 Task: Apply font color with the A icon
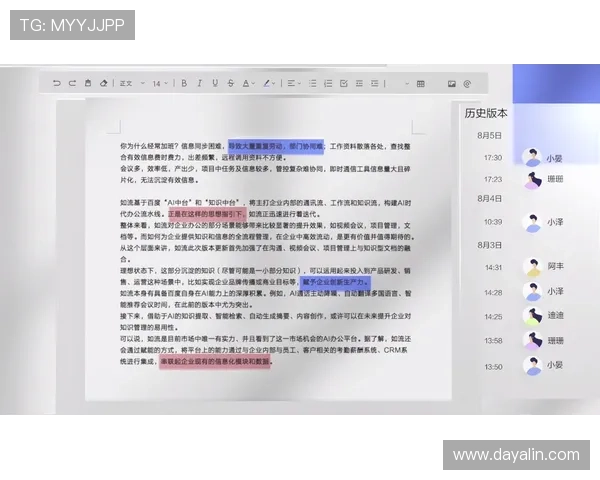246,83
